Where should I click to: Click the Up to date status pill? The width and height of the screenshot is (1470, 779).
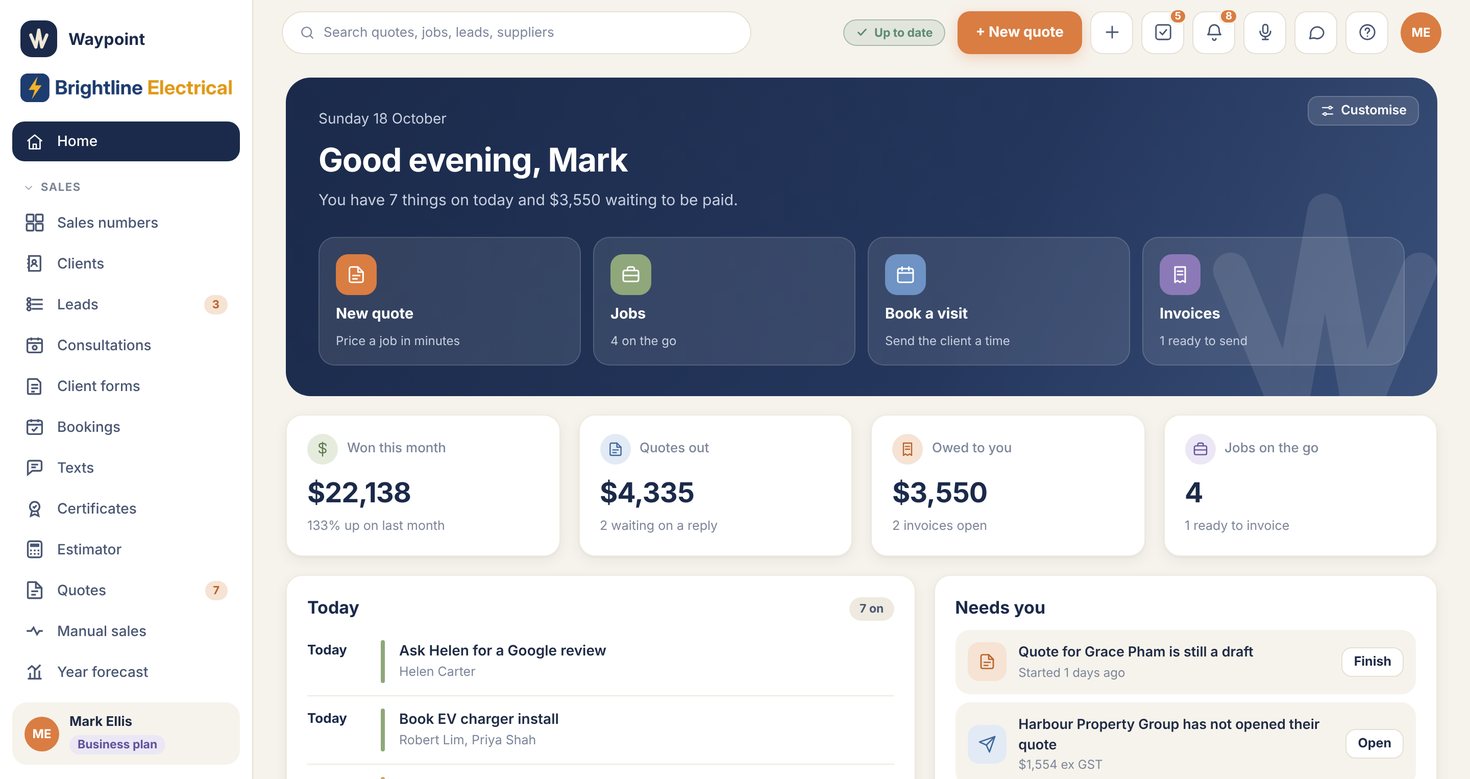coord(894,32)
